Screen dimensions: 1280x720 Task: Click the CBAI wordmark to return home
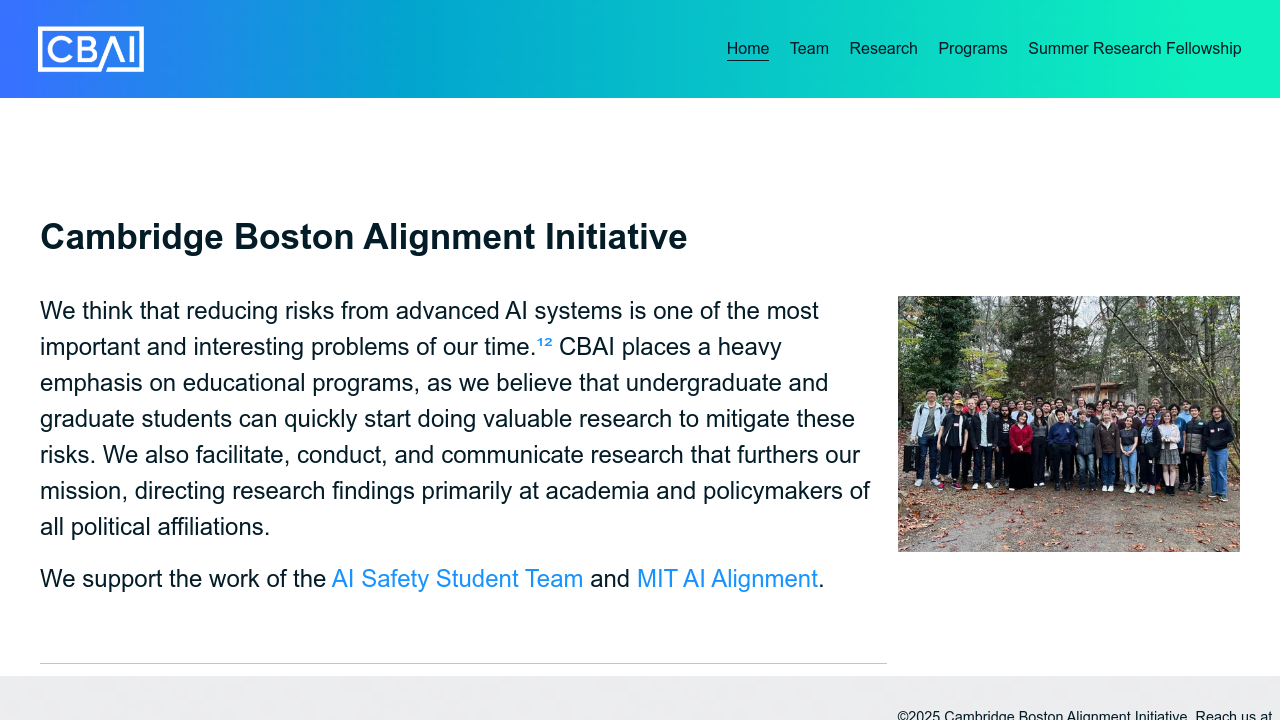coord(91,48)
